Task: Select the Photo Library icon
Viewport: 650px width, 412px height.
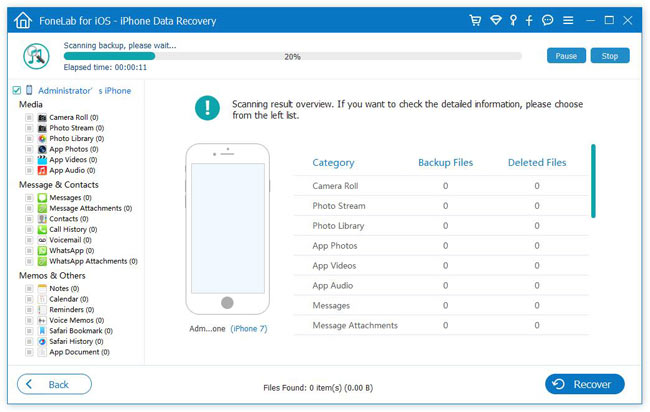Action: (x=42, y=138)
